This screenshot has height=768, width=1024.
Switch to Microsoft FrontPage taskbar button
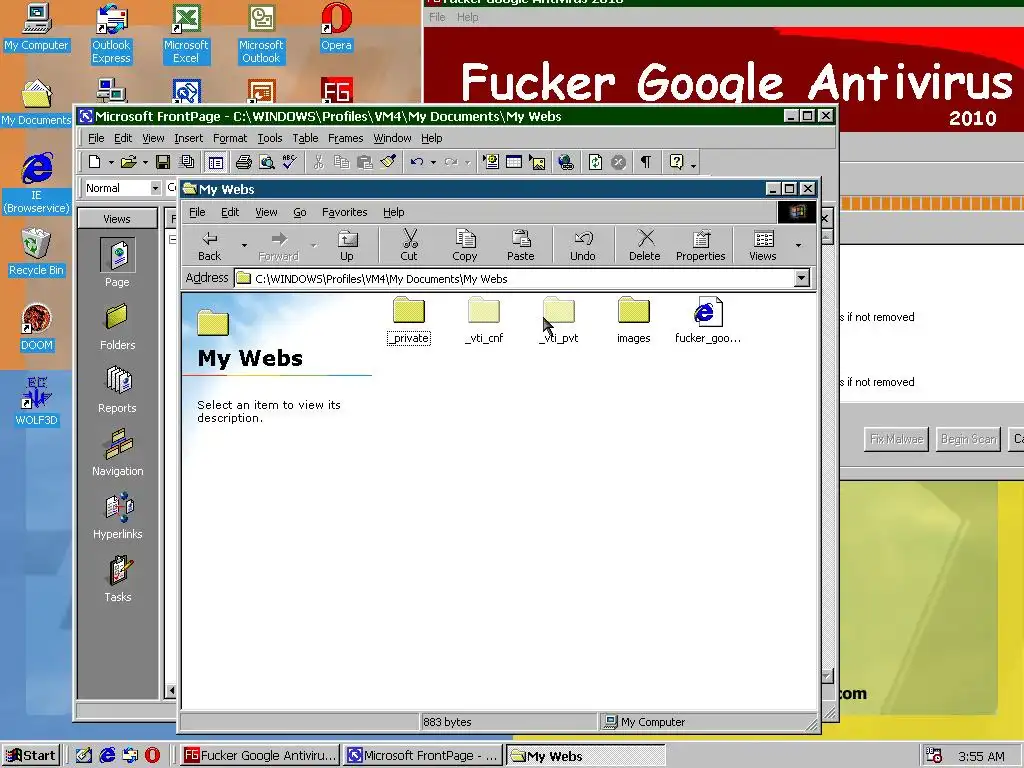coord(423,756)
